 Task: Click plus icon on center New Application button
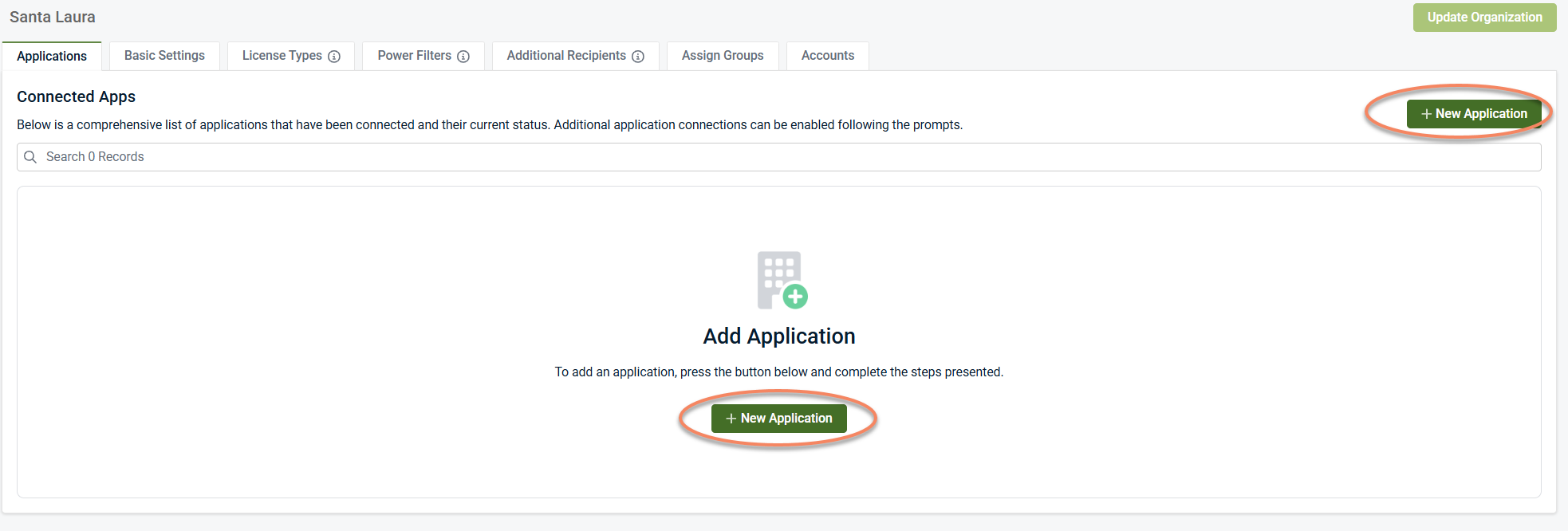pos(731,419)
